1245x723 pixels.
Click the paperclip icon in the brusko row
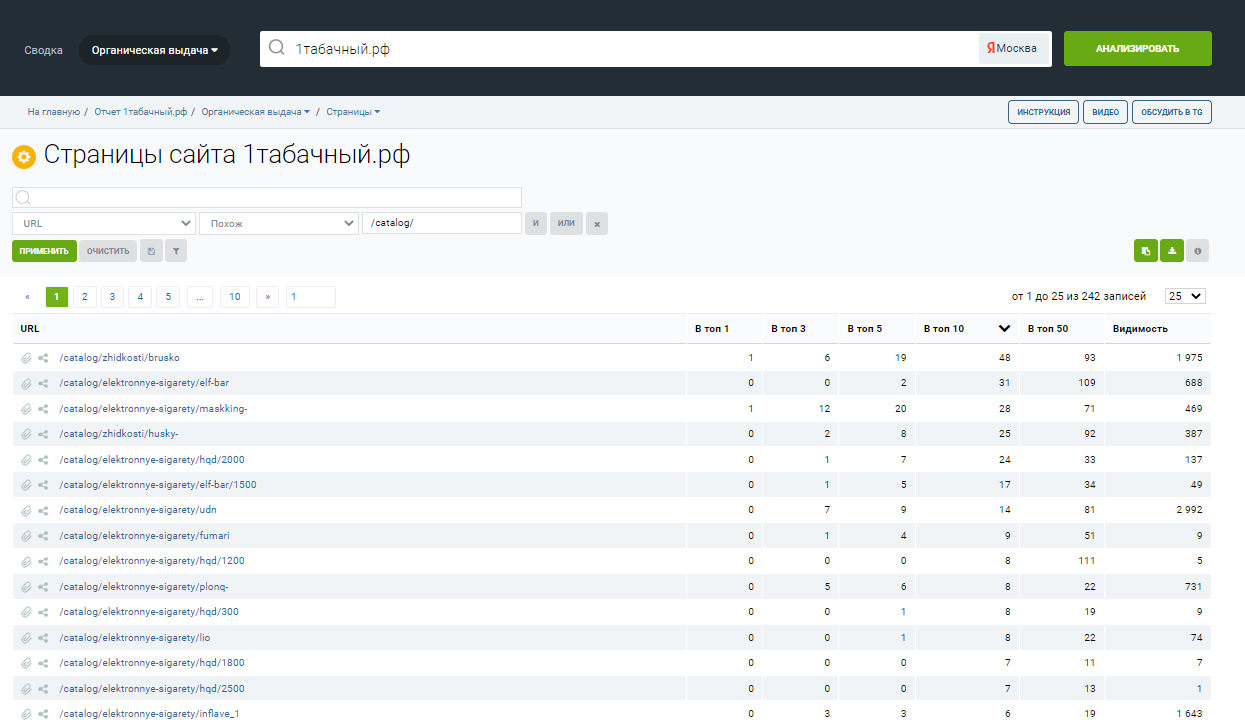pos(26,358)
